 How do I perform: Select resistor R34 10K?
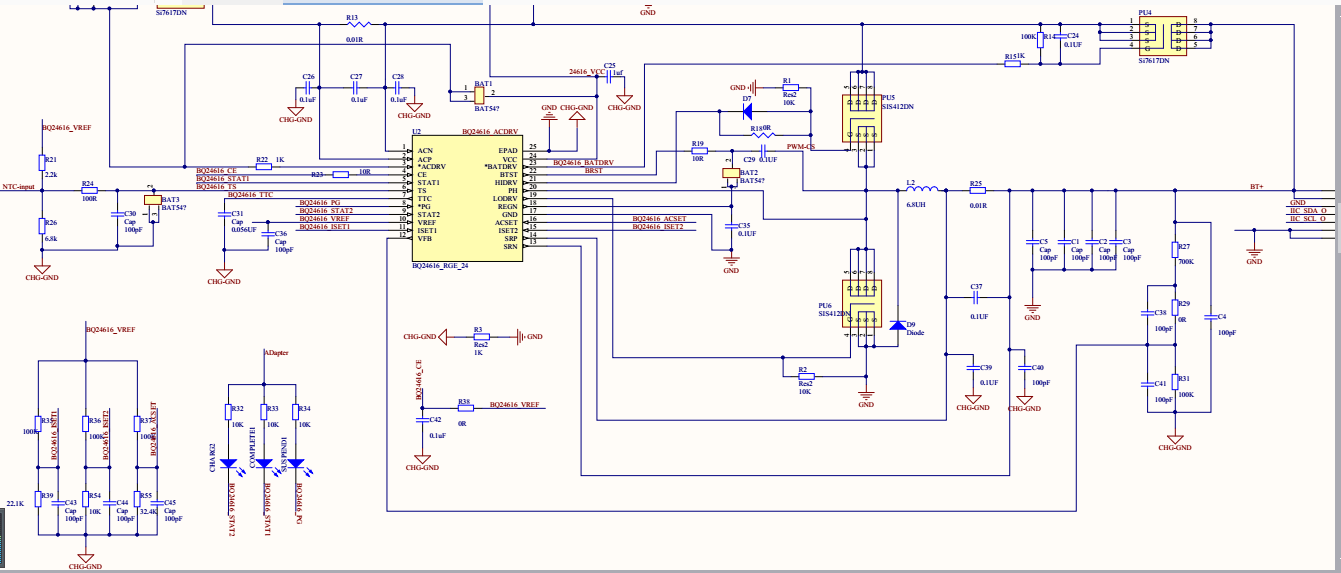(x=296, y=412)
